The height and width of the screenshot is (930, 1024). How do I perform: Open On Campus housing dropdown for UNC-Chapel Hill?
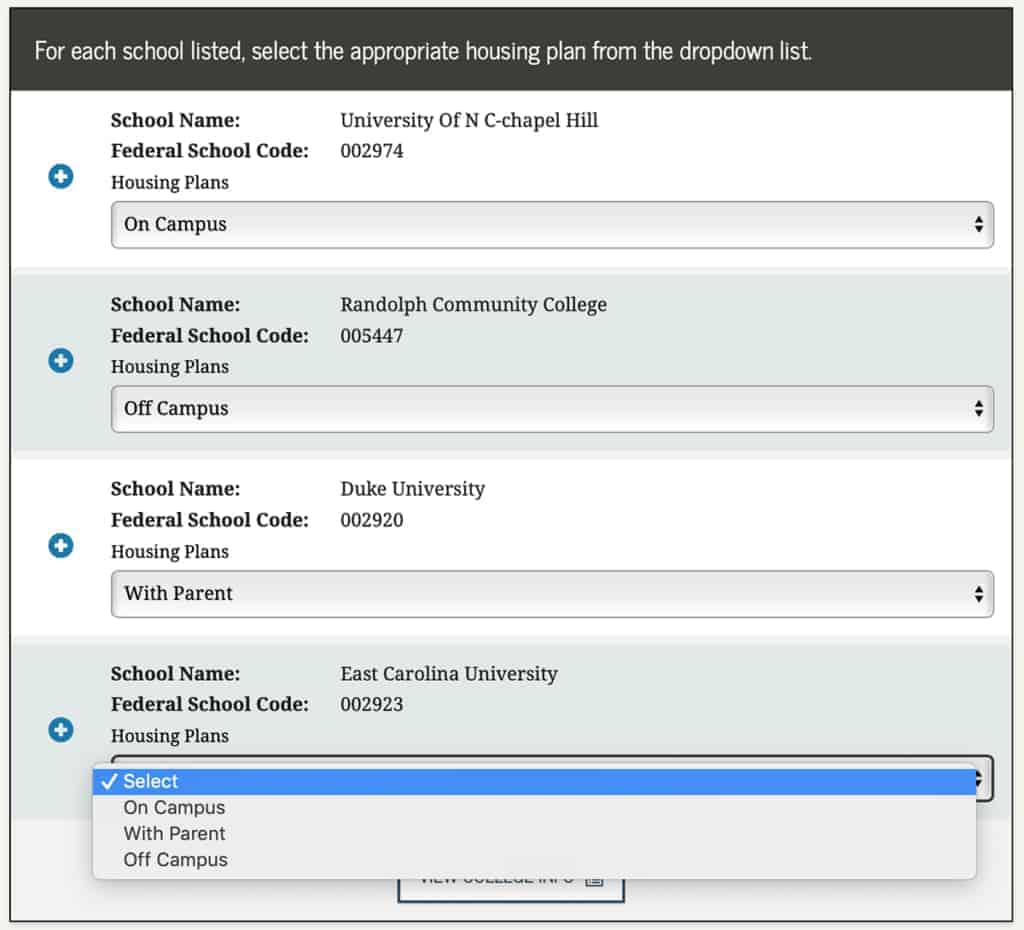click(552, 225)
